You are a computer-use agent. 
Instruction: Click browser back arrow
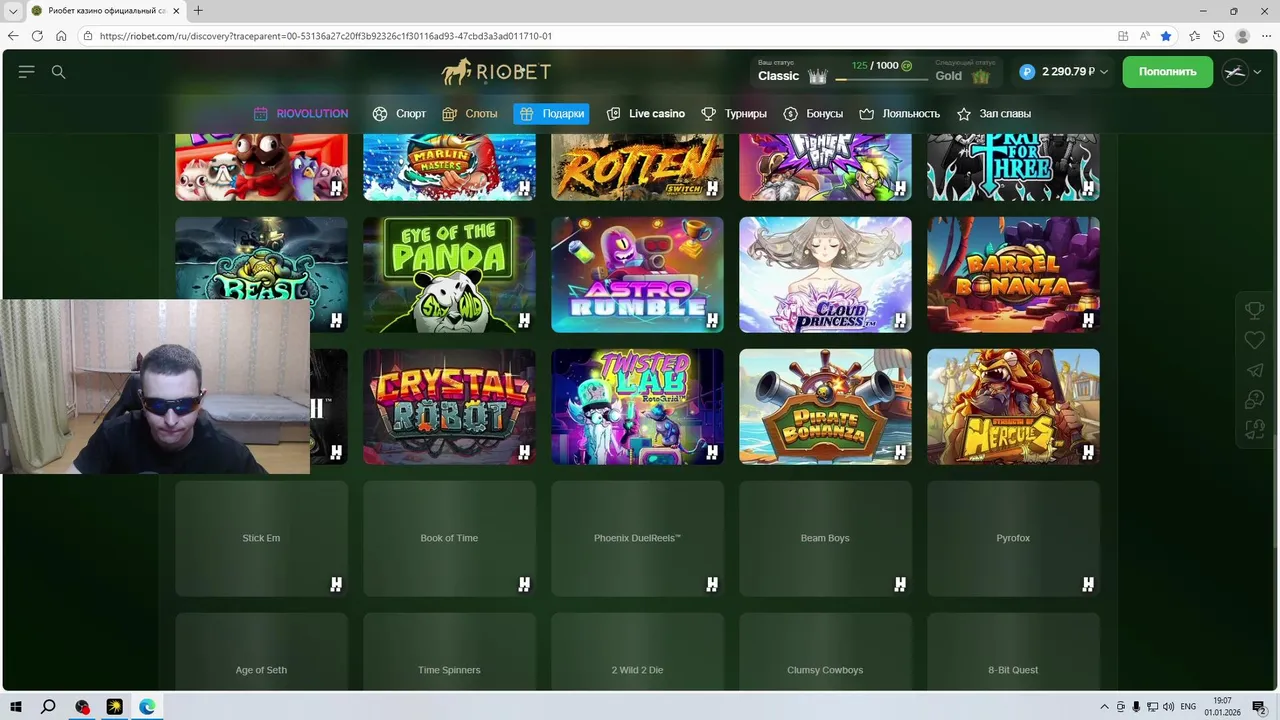[x=13, y=36]
